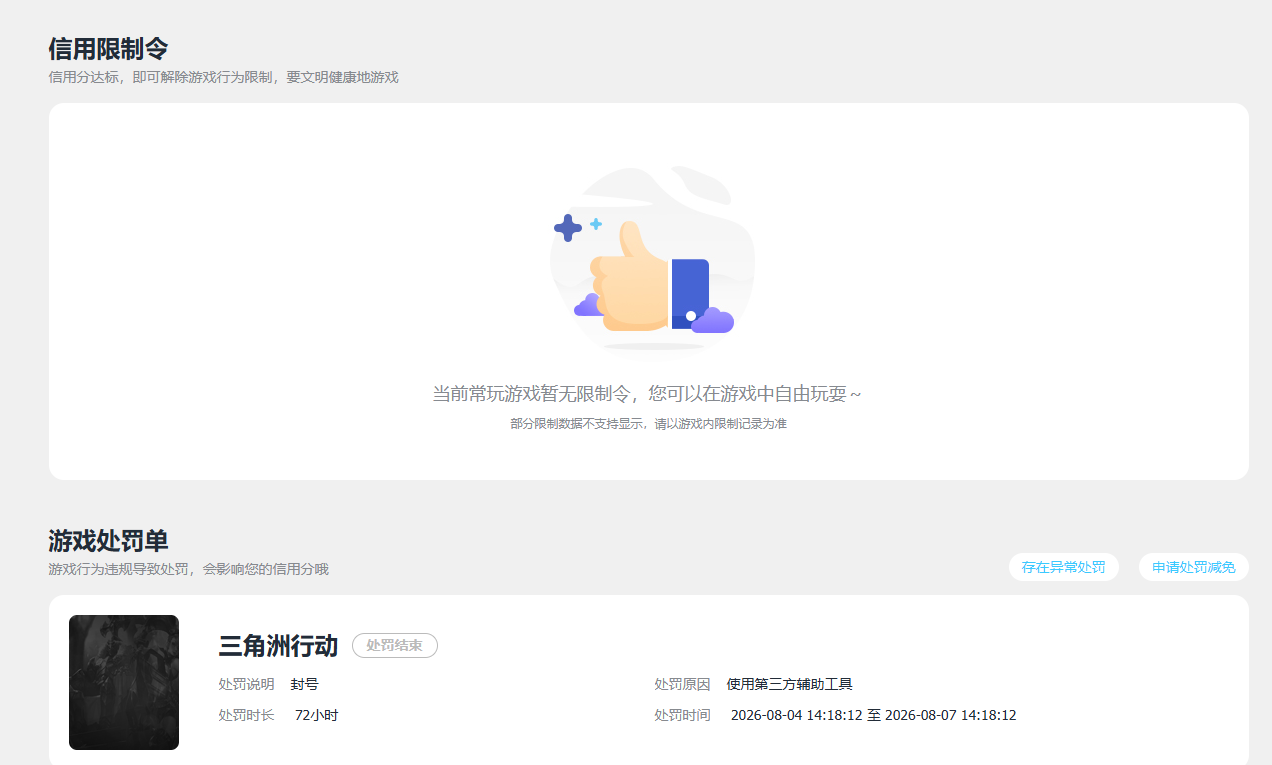Click the 处罚结束 status badge
This screenshot has height=765, width=1272.
395,646
